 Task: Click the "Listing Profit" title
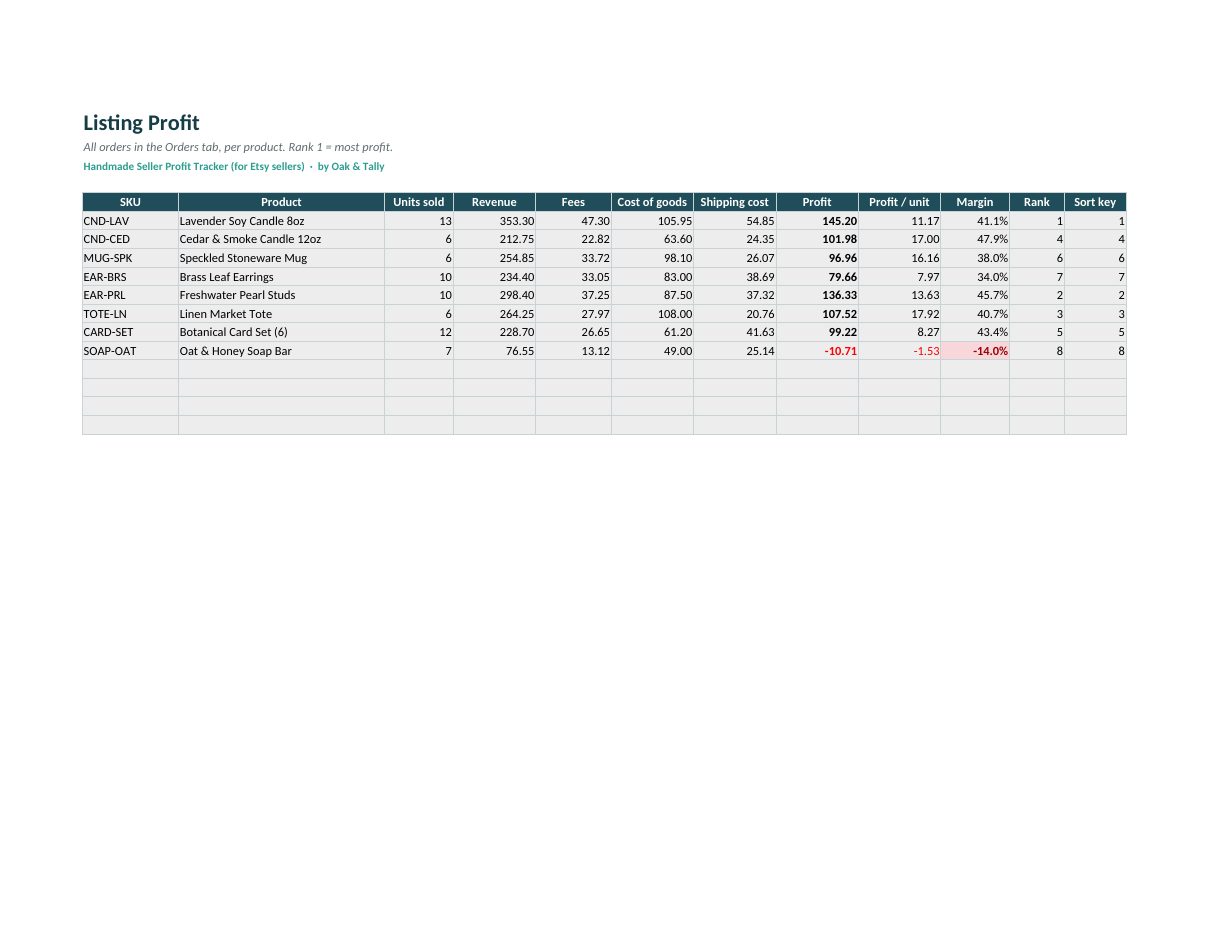coord(141,123)
